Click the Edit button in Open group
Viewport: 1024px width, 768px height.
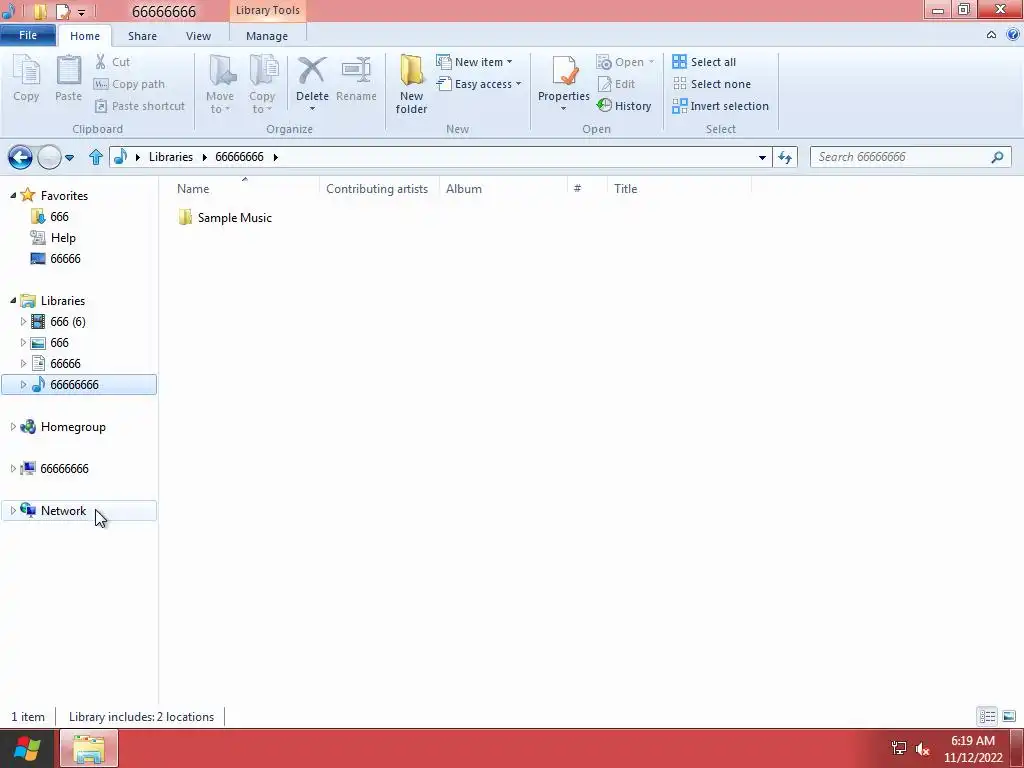coord(616,84)
